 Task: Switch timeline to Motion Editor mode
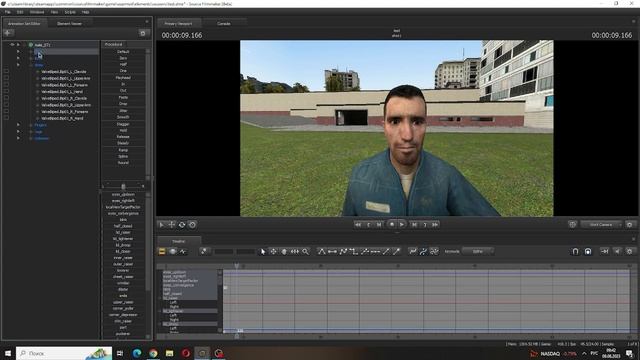click(x=173, y=251)
